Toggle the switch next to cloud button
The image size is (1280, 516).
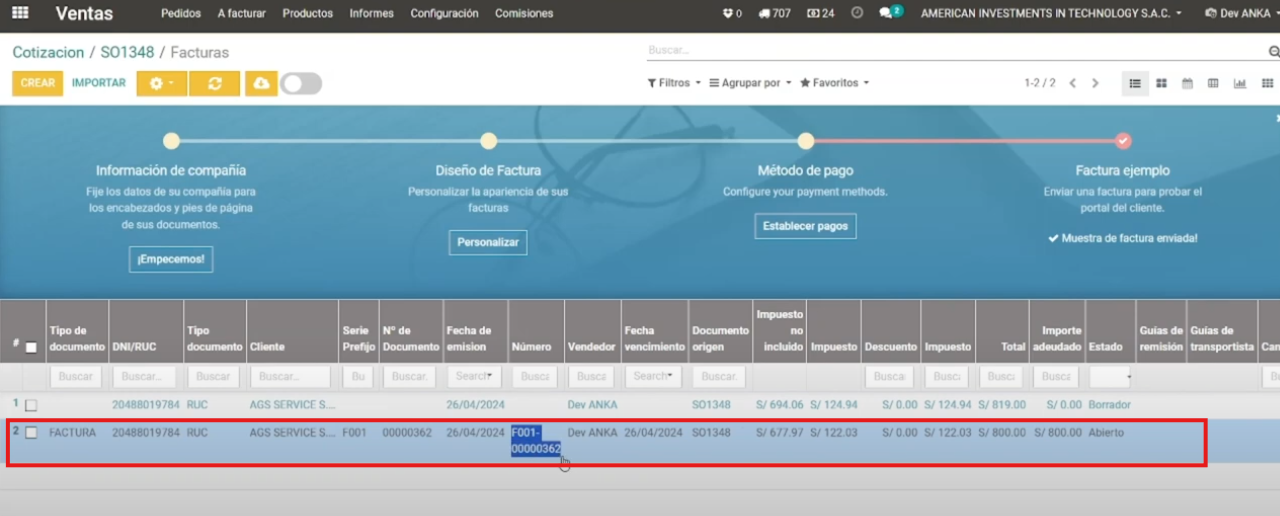click(301, 83)
